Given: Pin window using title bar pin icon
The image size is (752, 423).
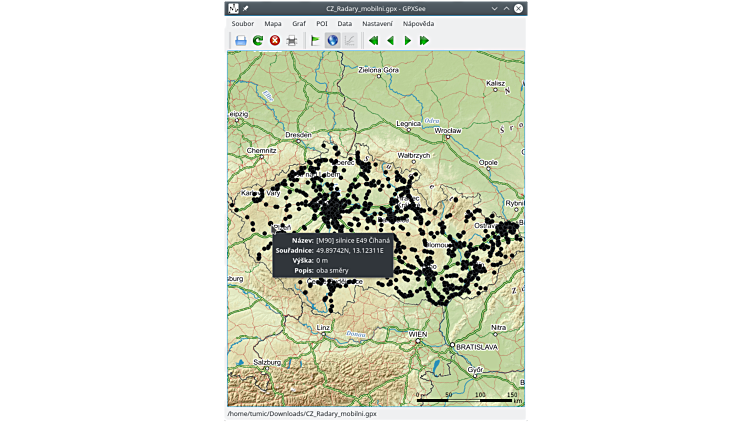Looking at the screenshot, I should 246,8.
